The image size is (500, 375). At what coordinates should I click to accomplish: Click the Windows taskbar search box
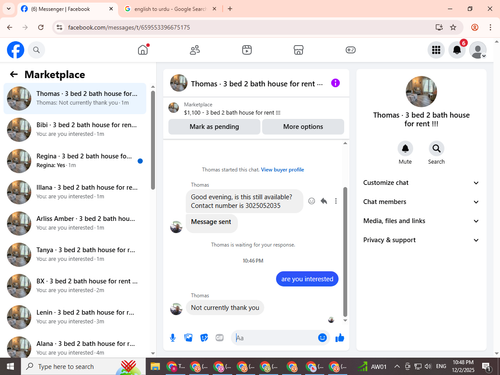83,367
